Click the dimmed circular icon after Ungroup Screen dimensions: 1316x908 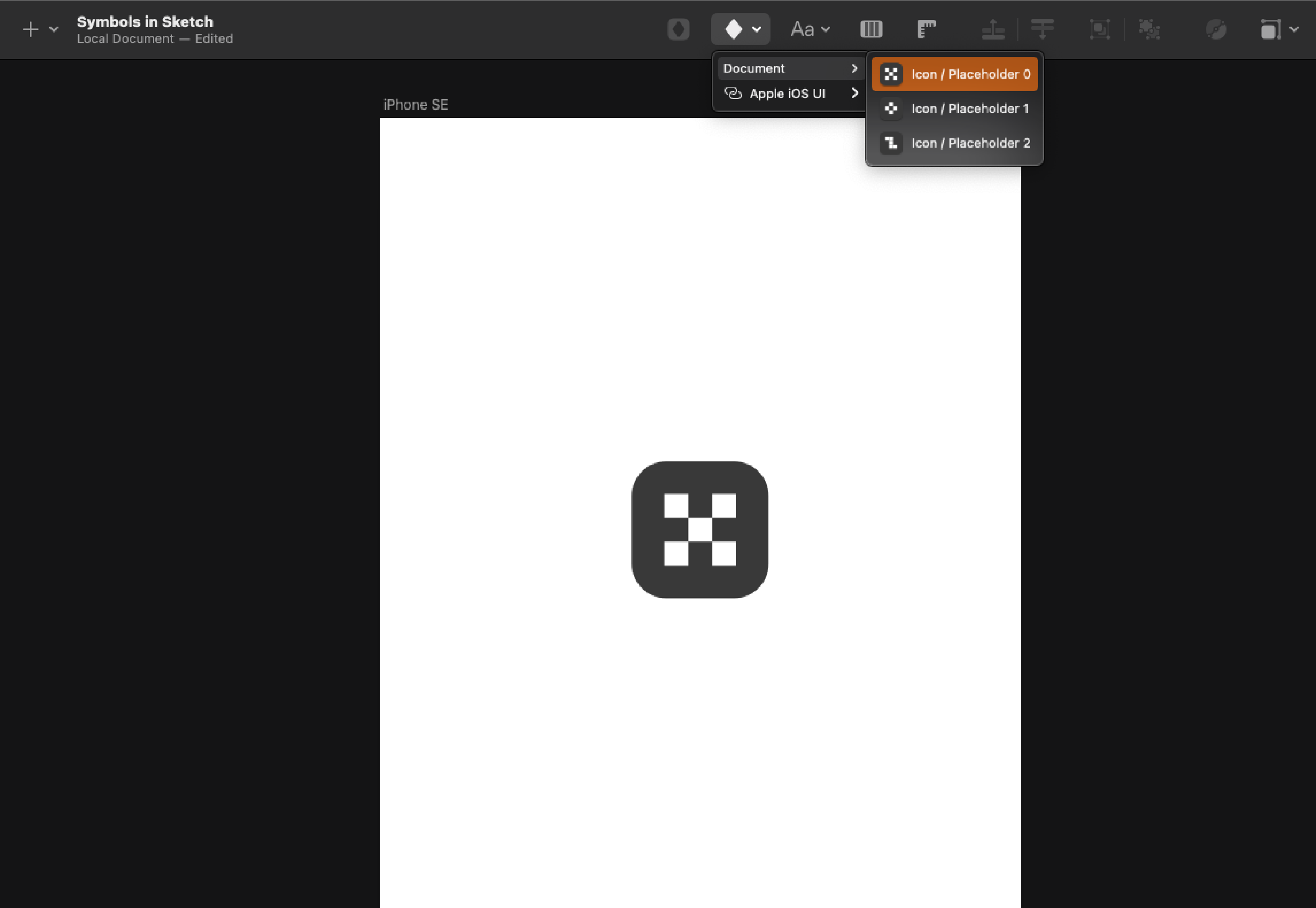tap(1216, 29)
